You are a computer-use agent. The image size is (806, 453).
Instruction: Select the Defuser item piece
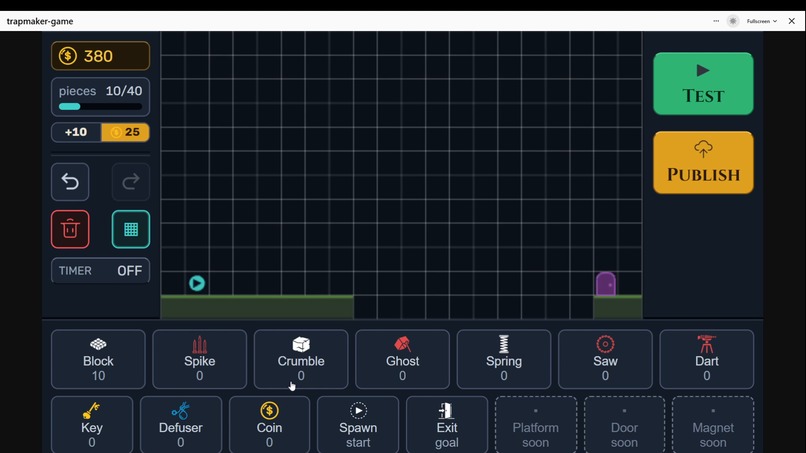180,425
